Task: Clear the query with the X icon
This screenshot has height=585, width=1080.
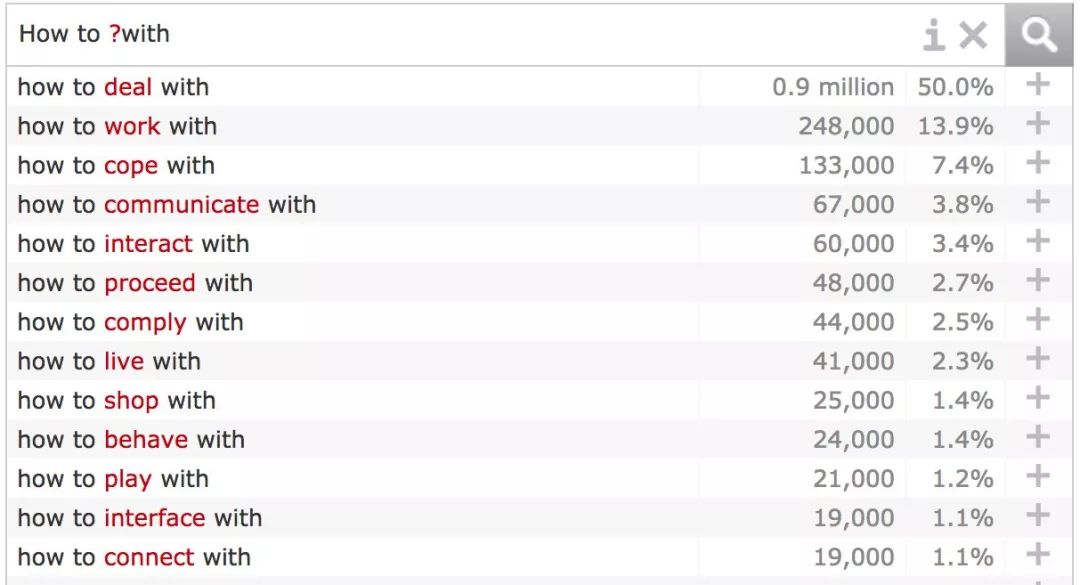Action: pos(973,34)
